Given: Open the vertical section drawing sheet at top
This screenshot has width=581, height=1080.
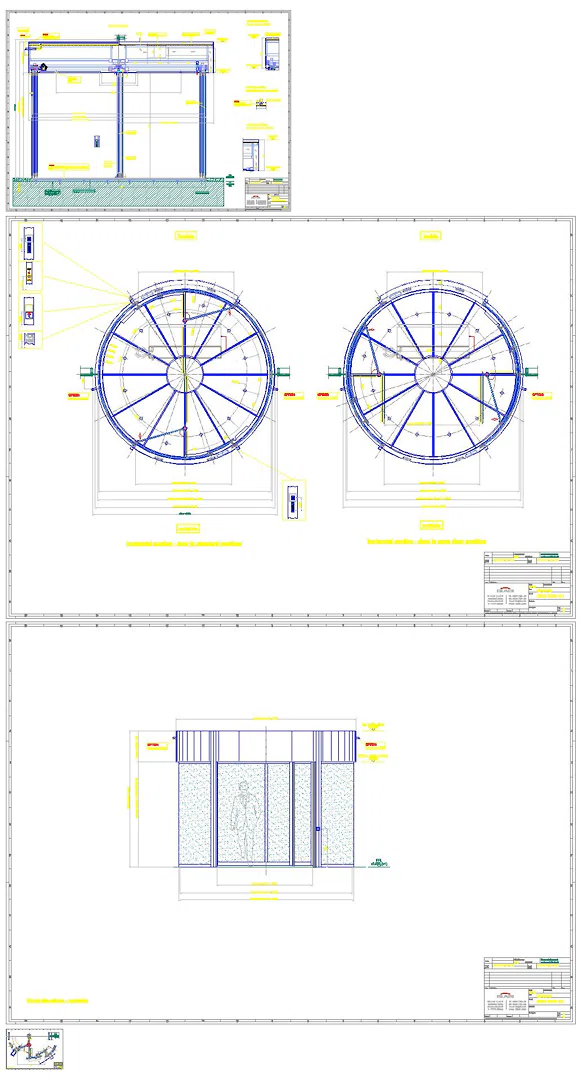Looking at the screenshot, I should coord(149,110).
